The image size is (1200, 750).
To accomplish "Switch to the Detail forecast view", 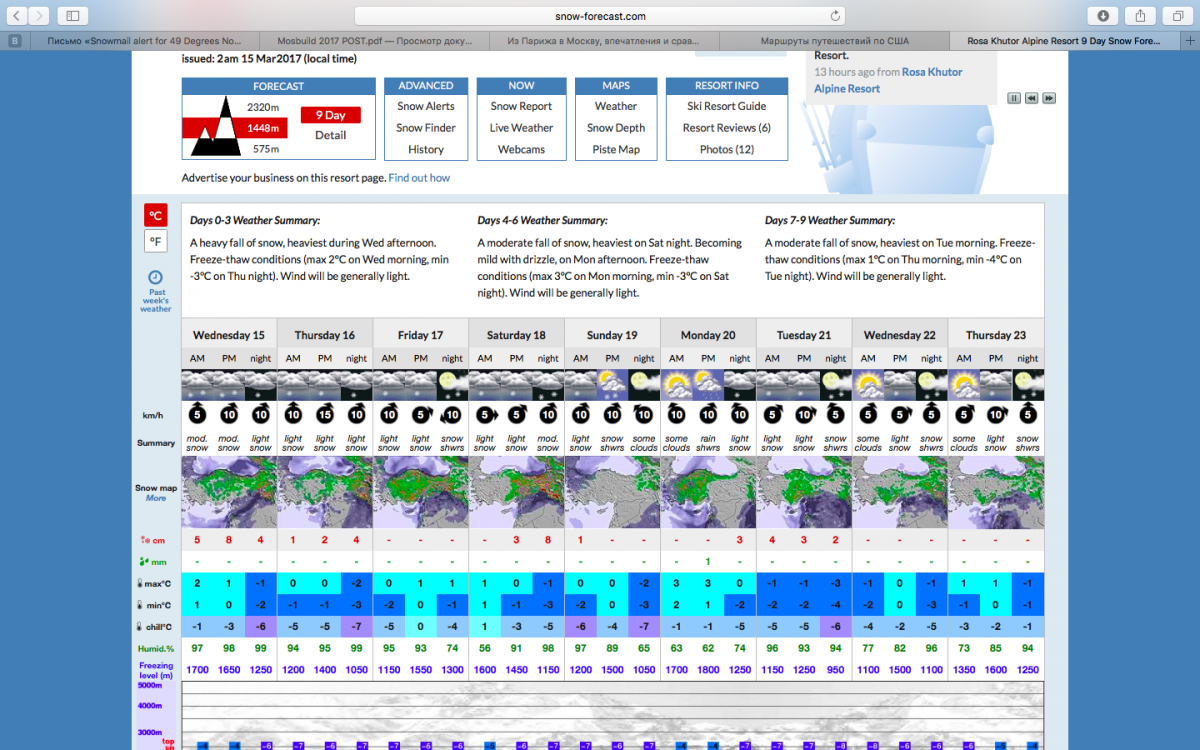I will coord(330,135).
